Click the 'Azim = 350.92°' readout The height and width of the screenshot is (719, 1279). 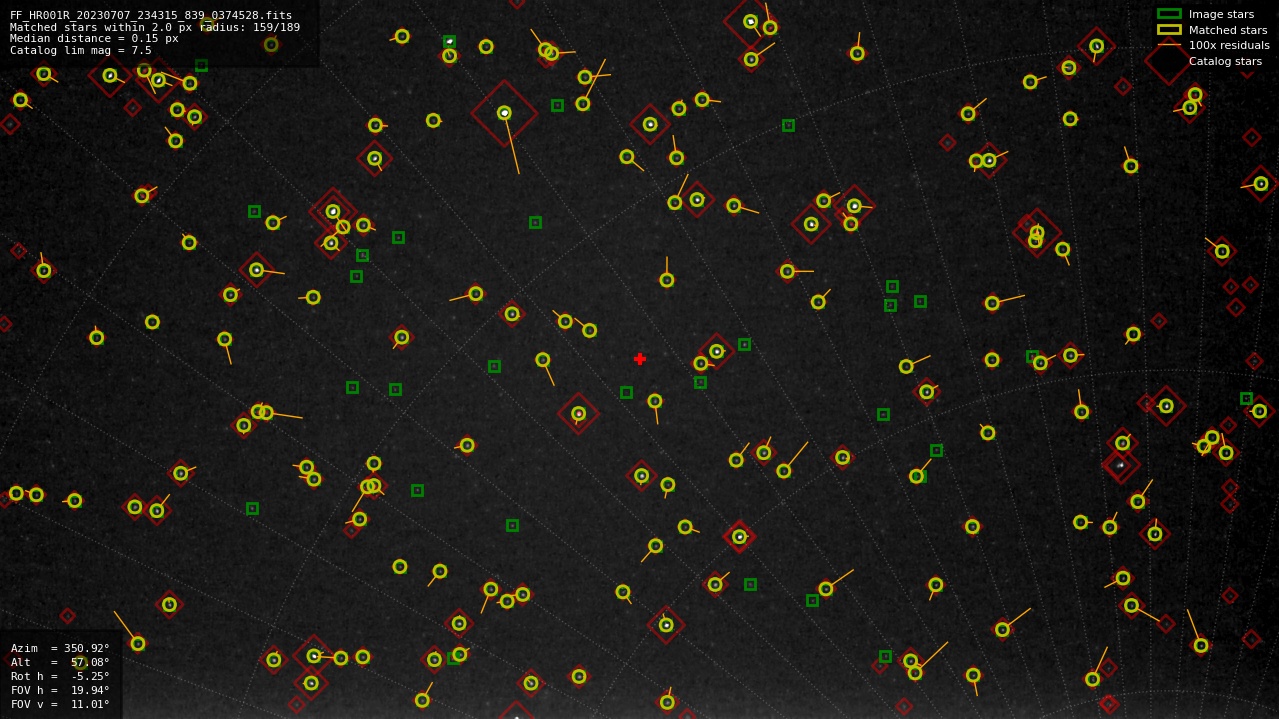(60, 648)
